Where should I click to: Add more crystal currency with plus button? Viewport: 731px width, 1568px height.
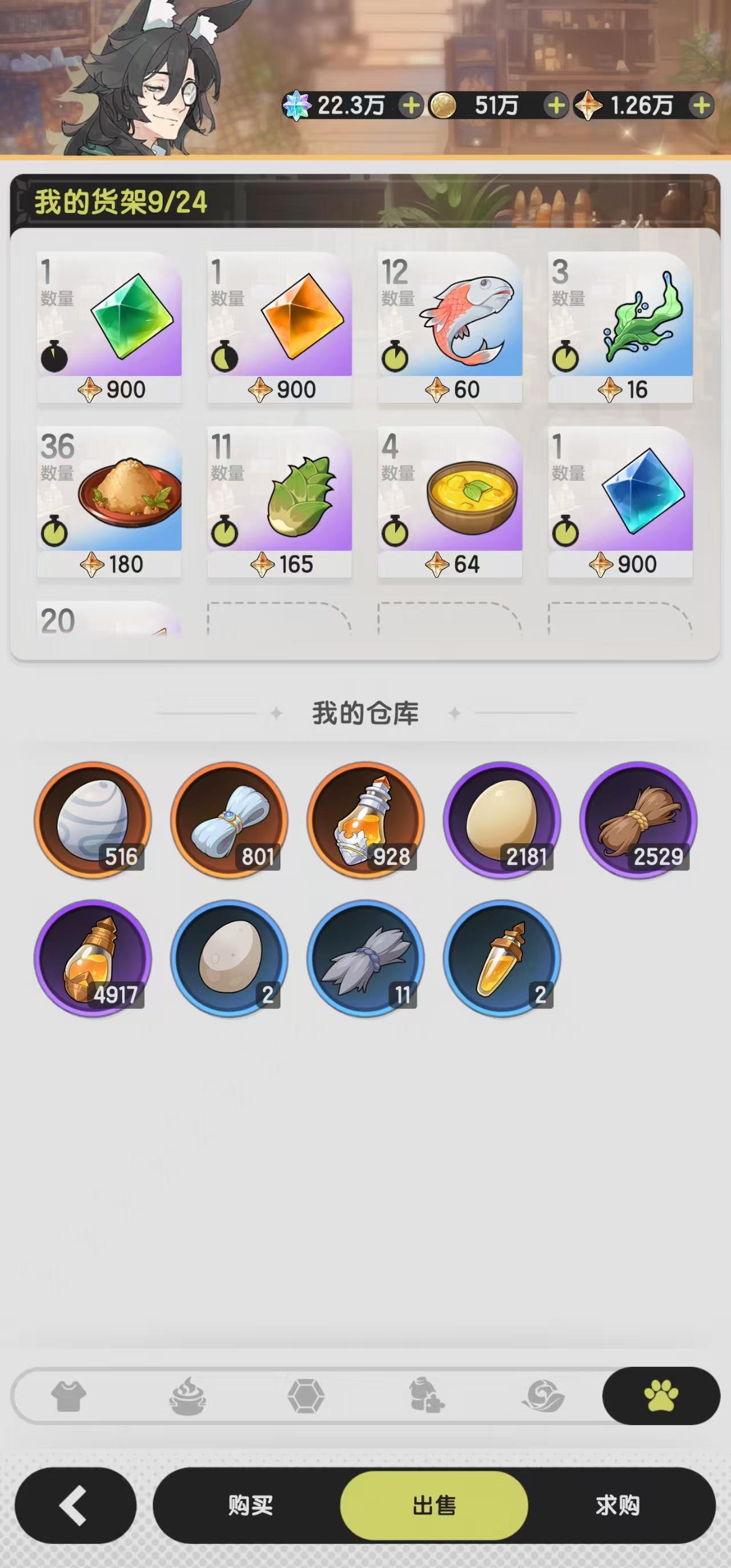[411, 106]
